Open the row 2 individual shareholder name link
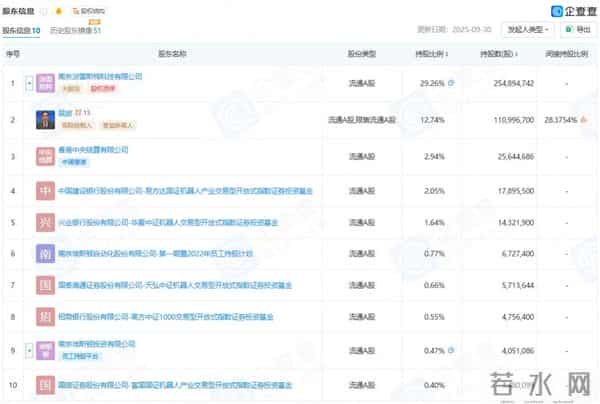The image size is (600, 404). (65, 112)
